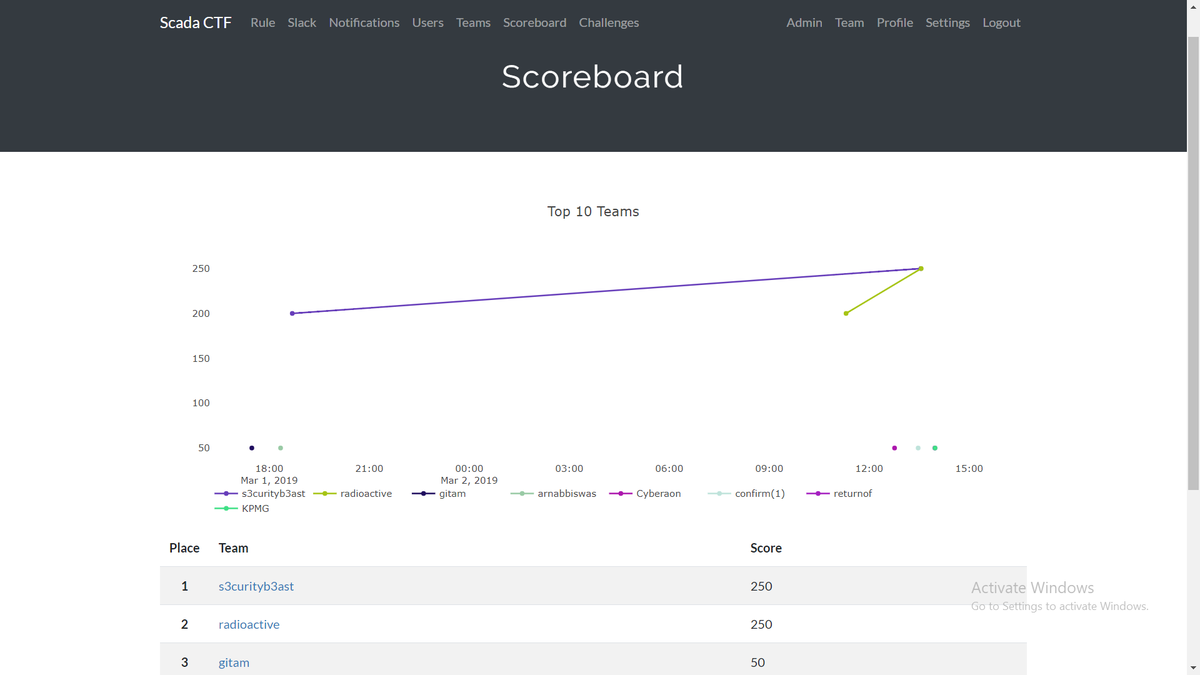Click the 'Score' column header
The width and height of the screenshot is (1200, 675).
(766, 548)
